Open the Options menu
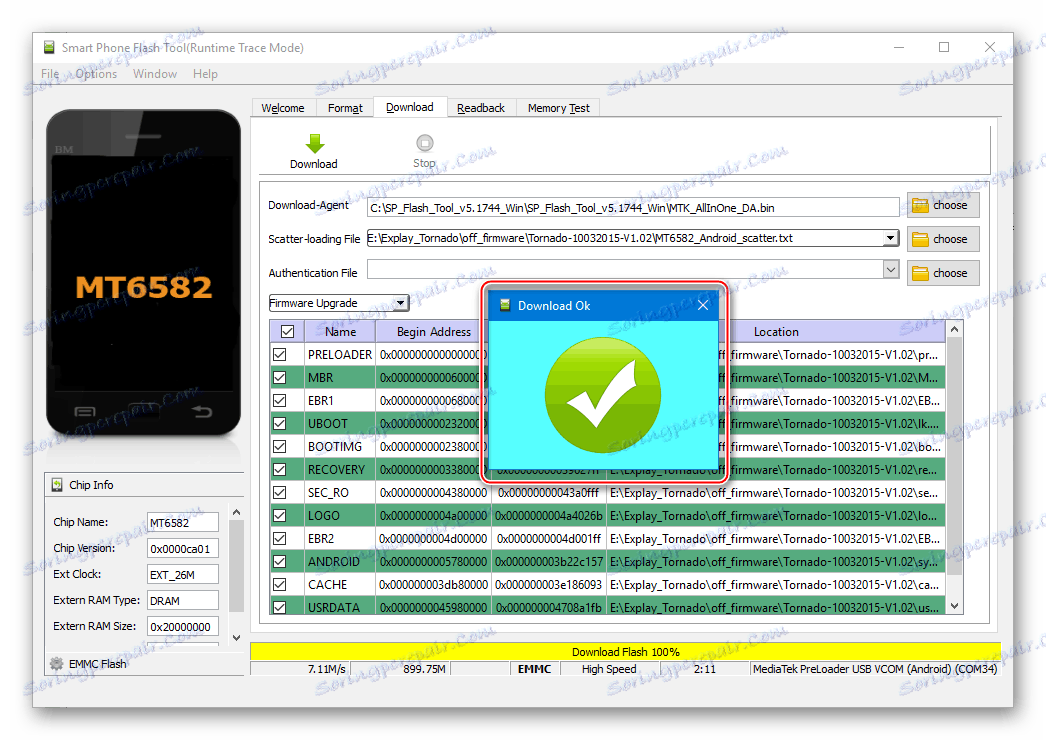Viewport: 1046px width, 740px height. click(x=96, y=74)
